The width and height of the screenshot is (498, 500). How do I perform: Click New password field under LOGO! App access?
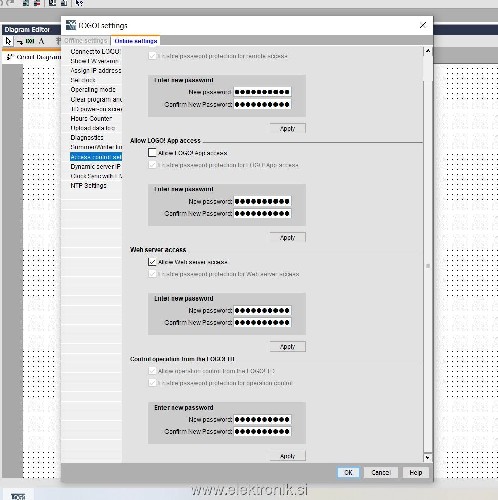point(262,201)
